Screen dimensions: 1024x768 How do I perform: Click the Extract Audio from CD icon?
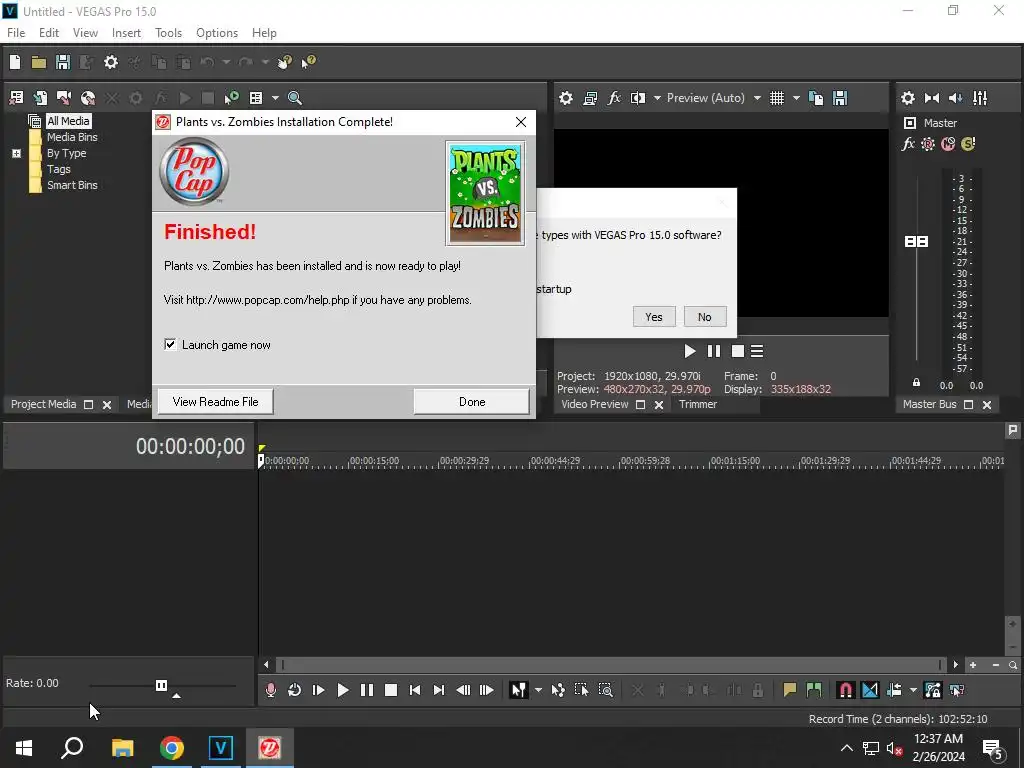(x=88, y=98)
